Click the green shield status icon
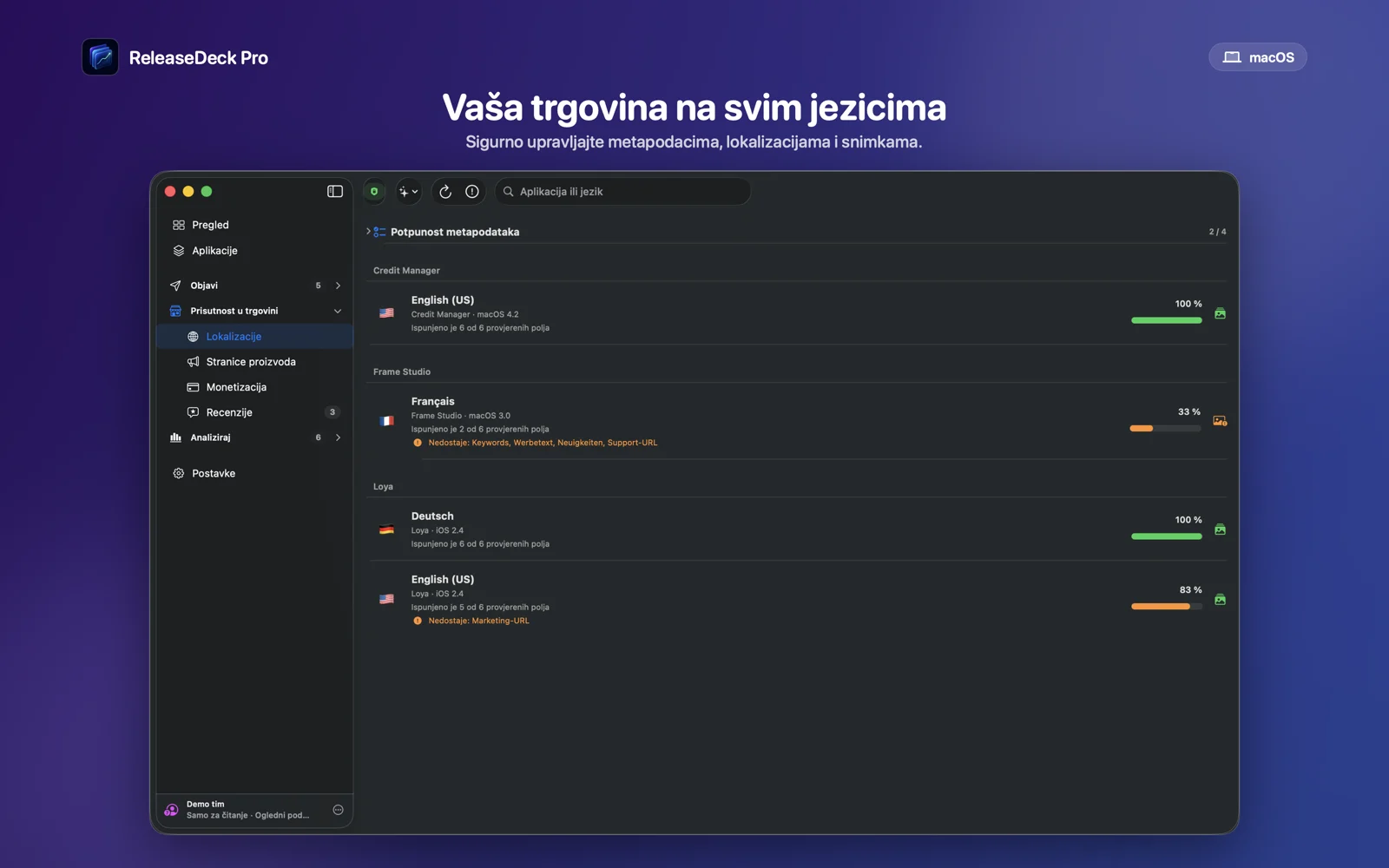The width and height of the screenshot is (1389, 868). coord(374,191)
